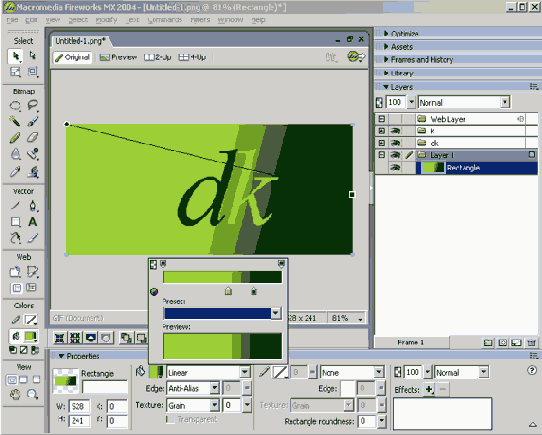Enable the Transparent checkbox
This screenshot has width=542, height=435.
(170, 420)
